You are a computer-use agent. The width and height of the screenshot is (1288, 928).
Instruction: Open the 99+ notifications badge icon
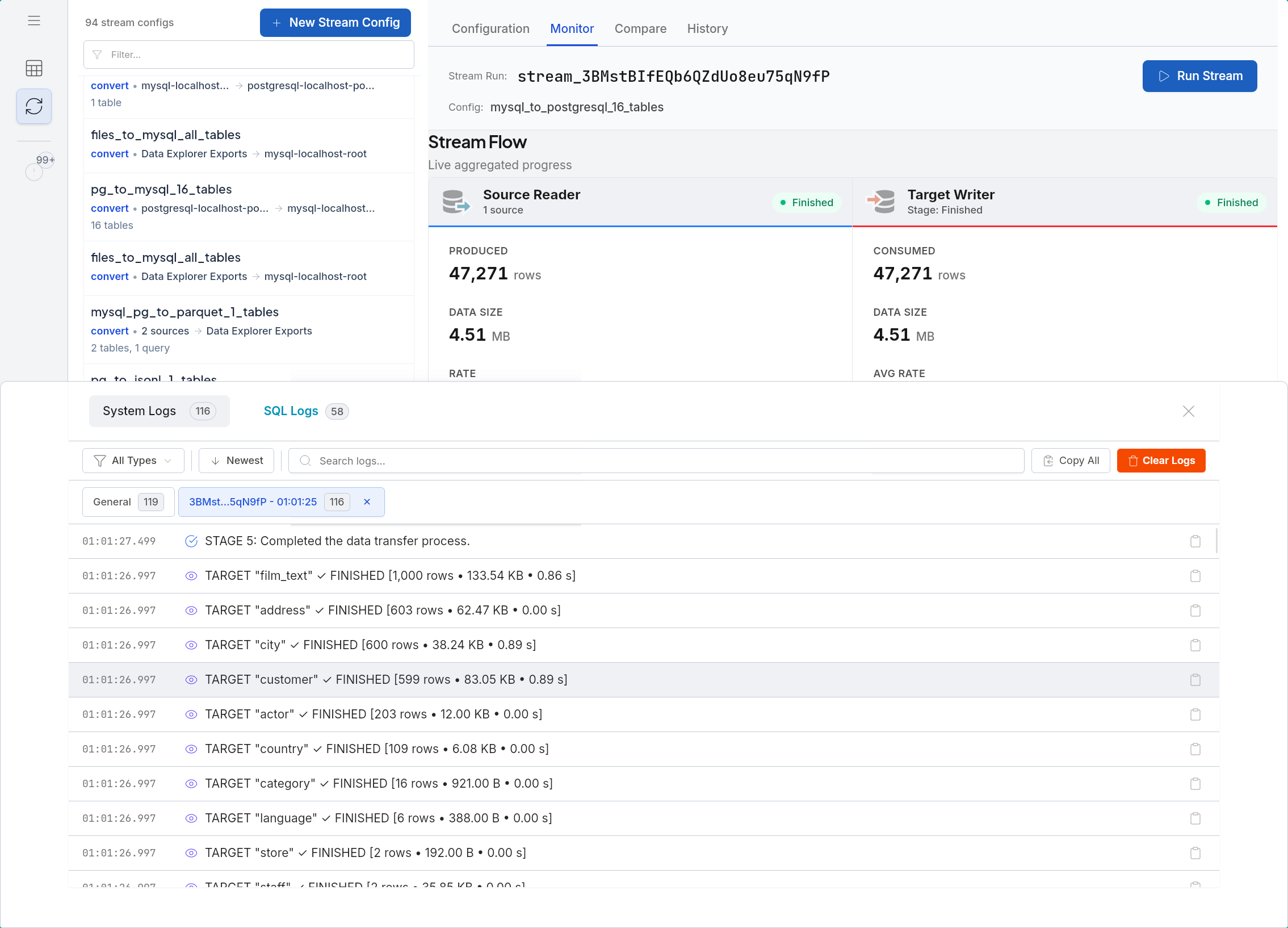point(39,166)
